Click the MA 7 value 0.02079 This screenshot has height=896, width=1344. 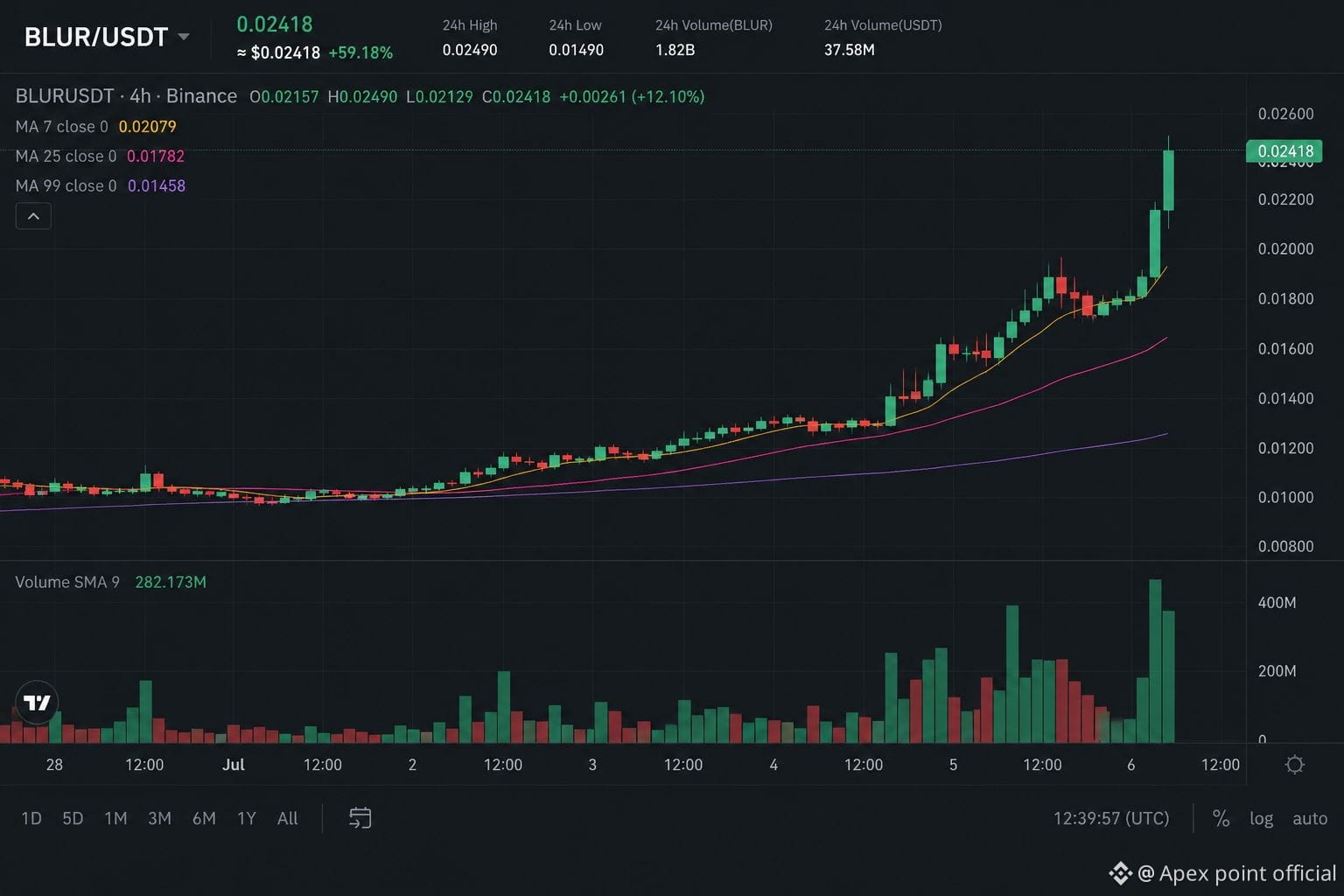147,126
